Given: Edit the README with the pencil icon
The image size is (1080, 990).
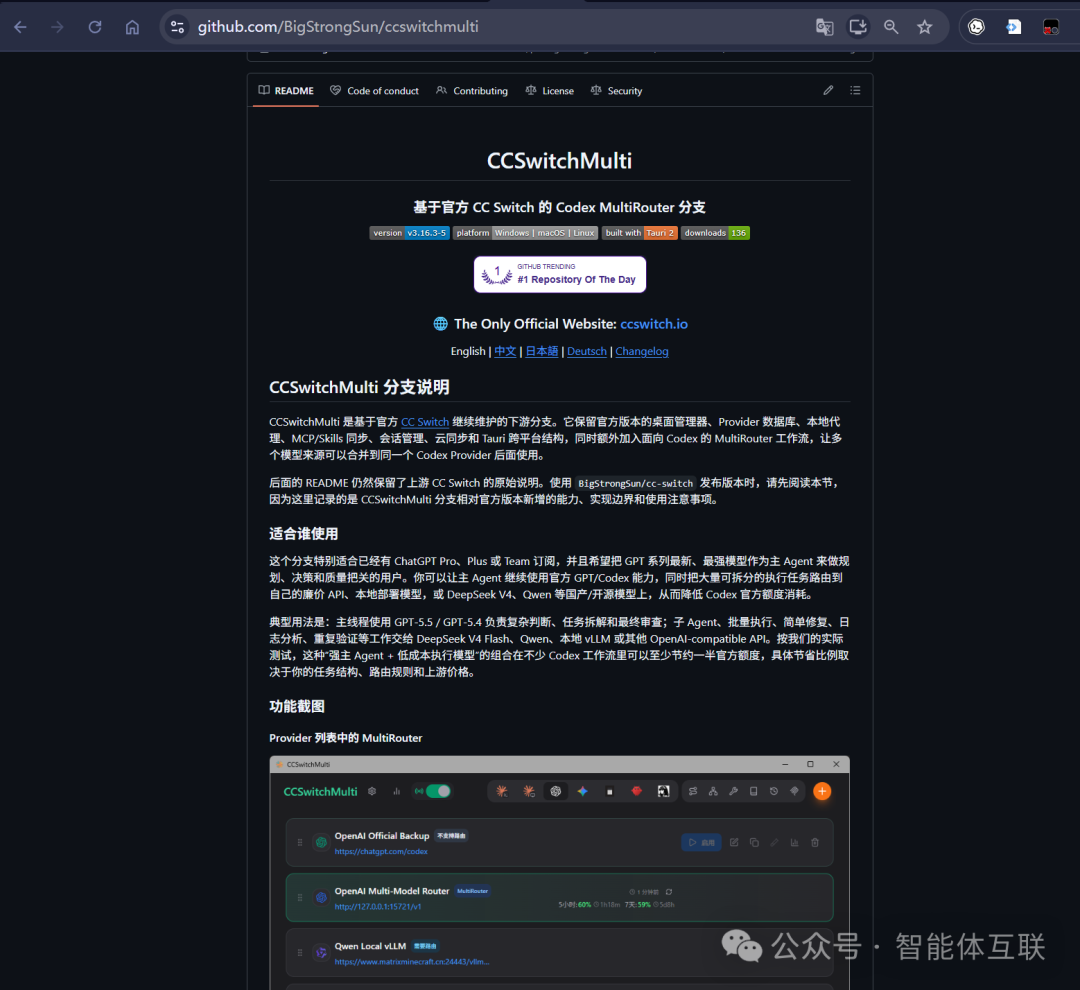Looking at the screenshot, I should point(828,90).
